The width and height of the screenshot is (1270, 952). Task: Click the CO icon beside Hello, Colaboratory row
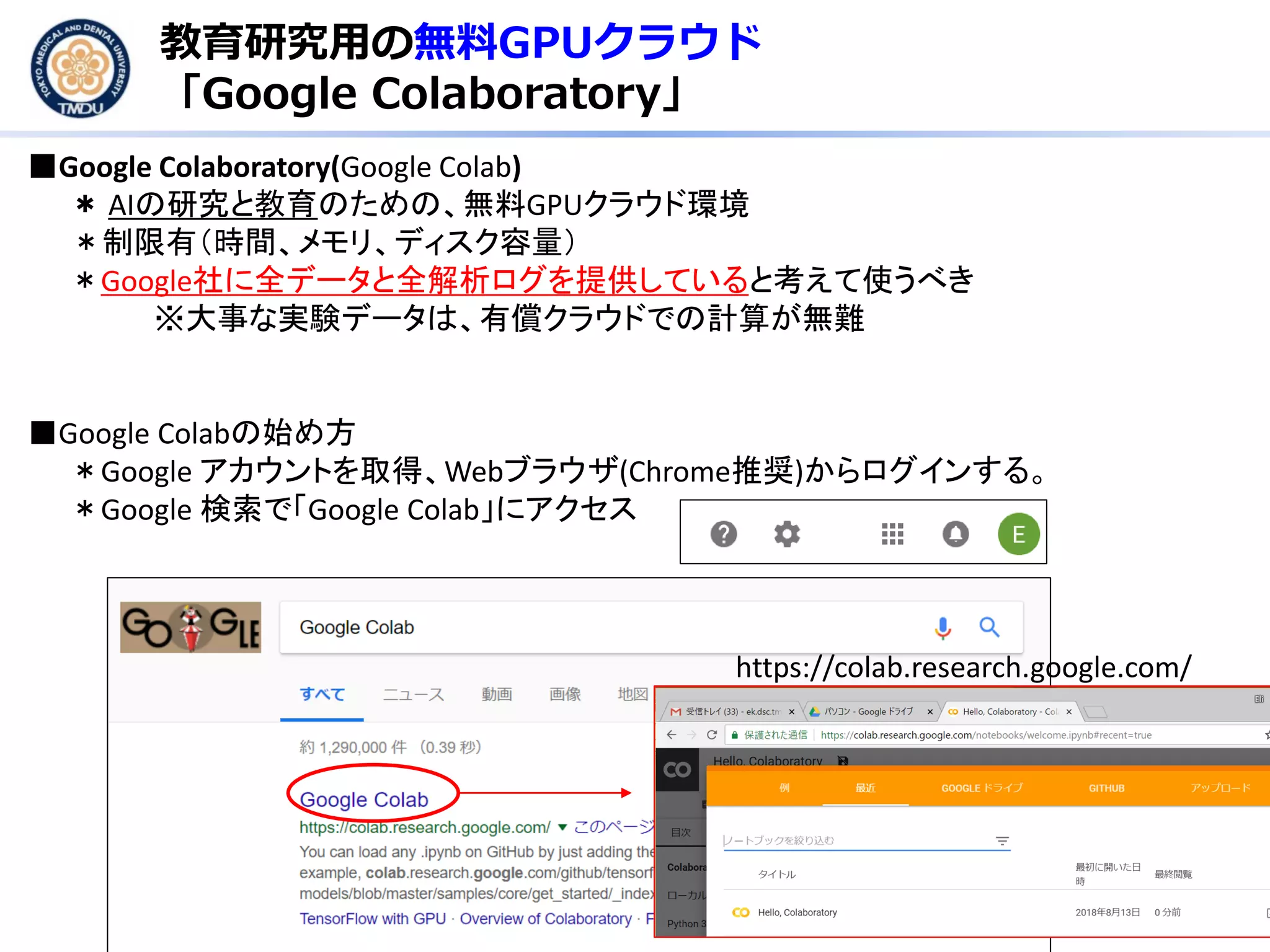coord(740,912)
